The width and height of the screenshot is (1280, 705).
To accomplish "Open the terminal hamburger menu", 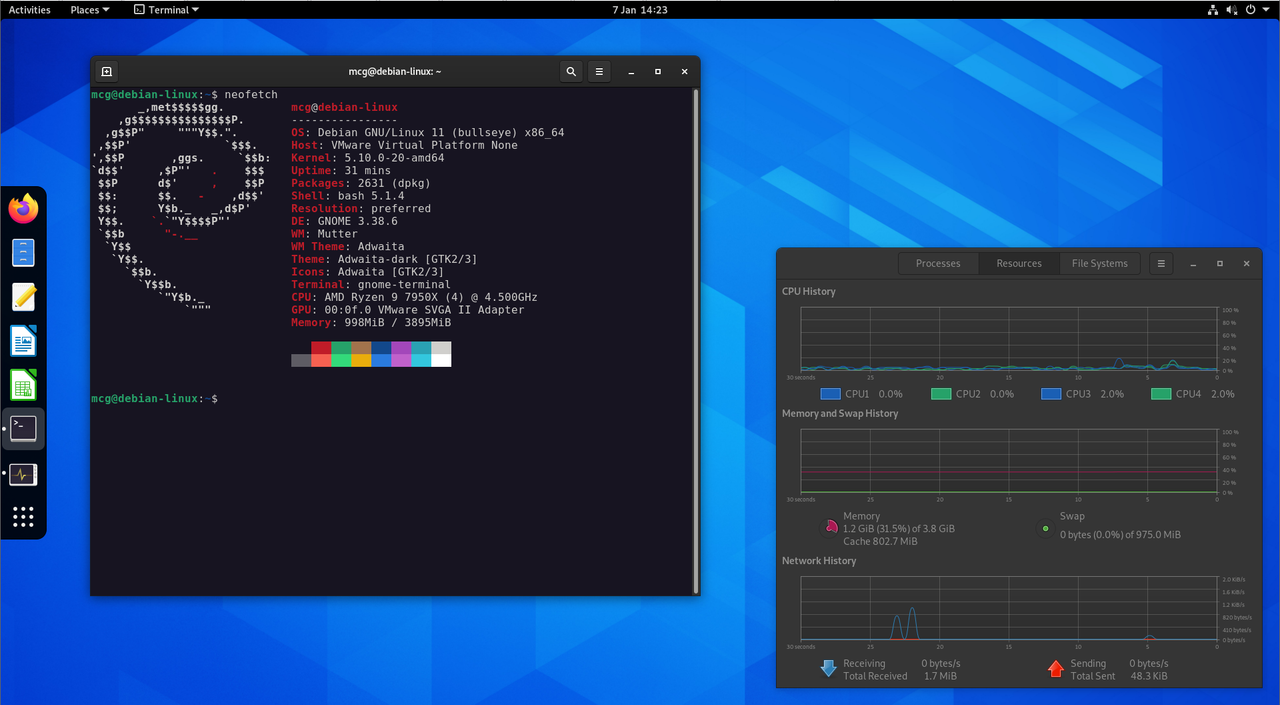I will pos(598,72).
